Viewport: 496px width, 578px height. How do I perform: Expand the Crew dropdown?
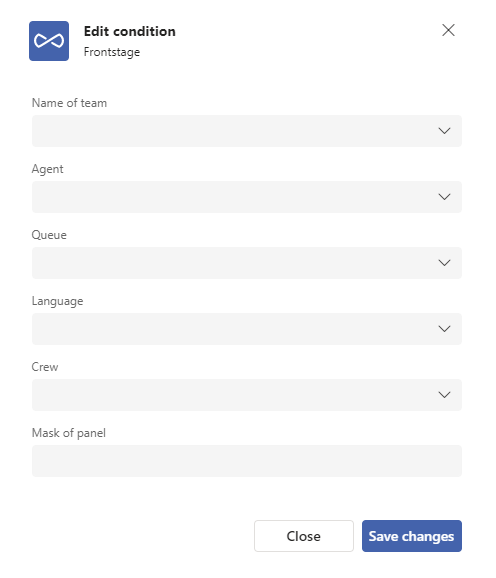click(247, 395)
